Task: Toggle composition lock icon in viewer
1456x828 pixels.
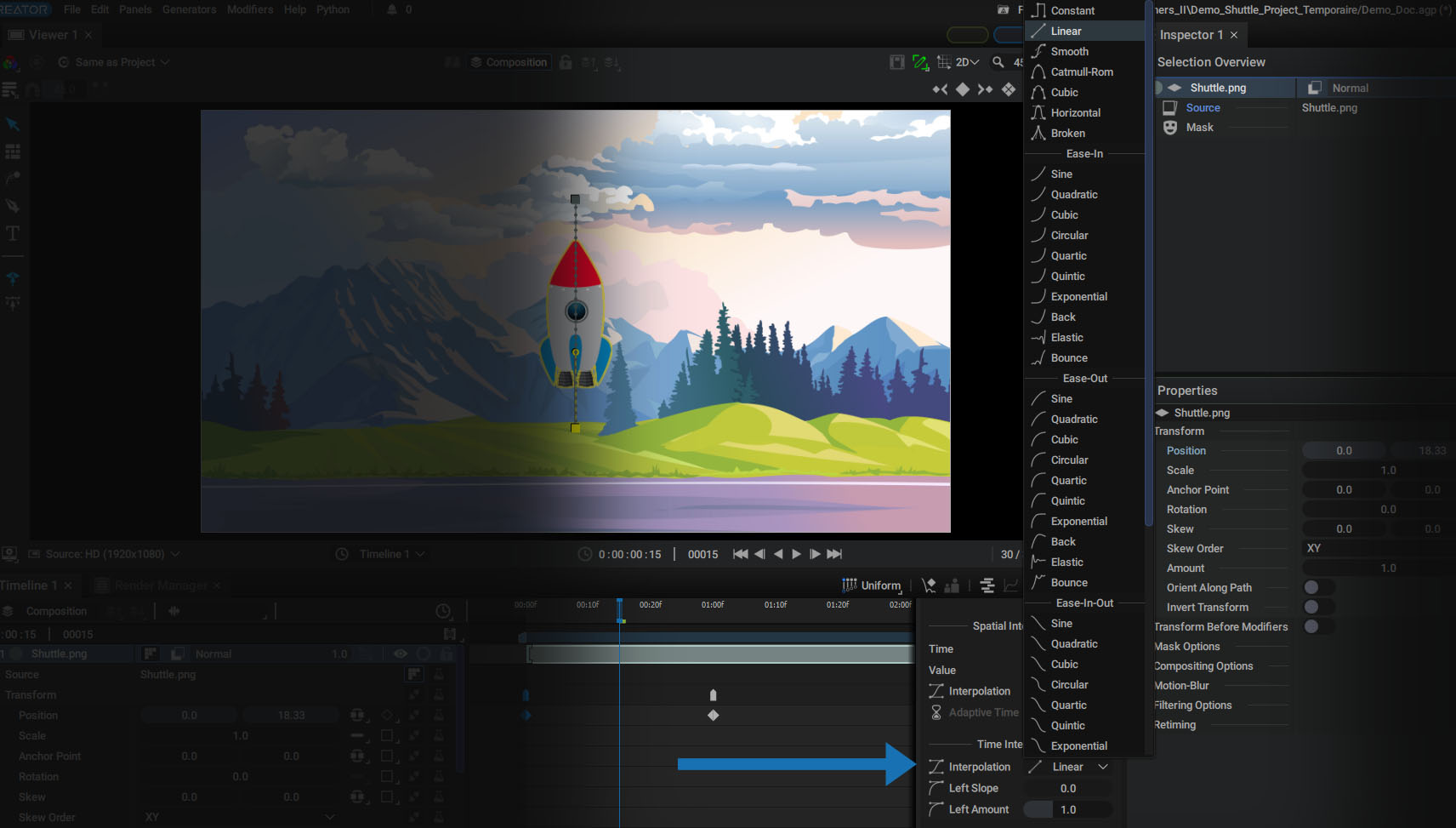Action: tap(566, 62)
